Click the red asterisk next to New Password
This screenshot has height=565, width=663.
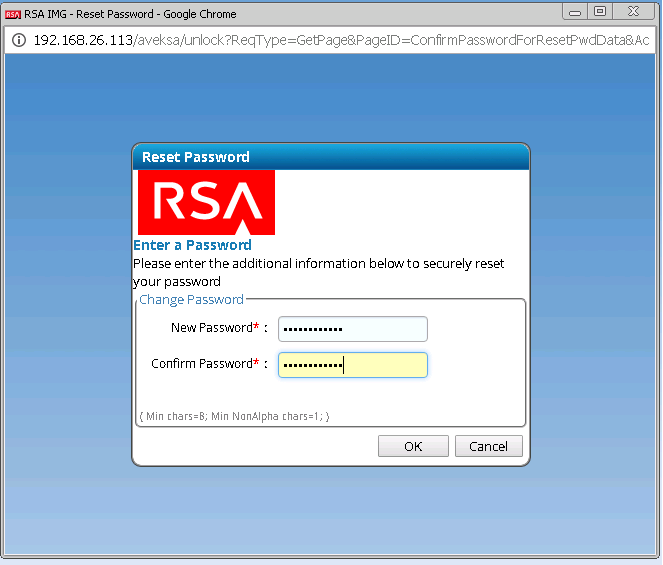tap(256, 327)
